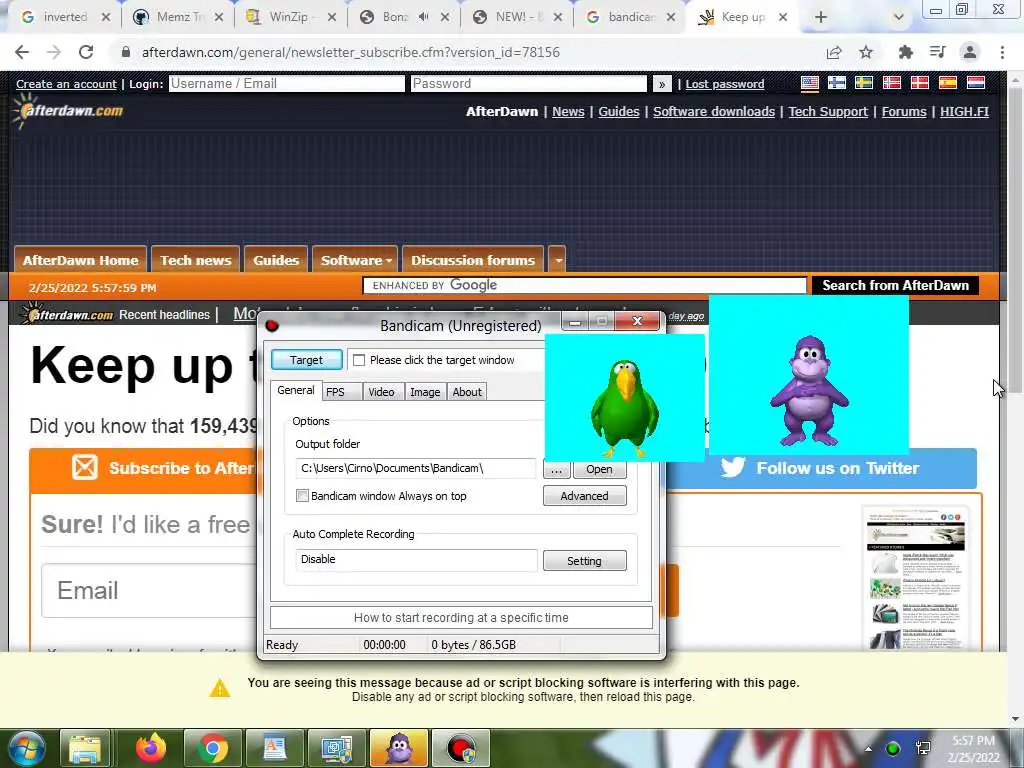Click Auto Complete Recording Setting button

584,561
